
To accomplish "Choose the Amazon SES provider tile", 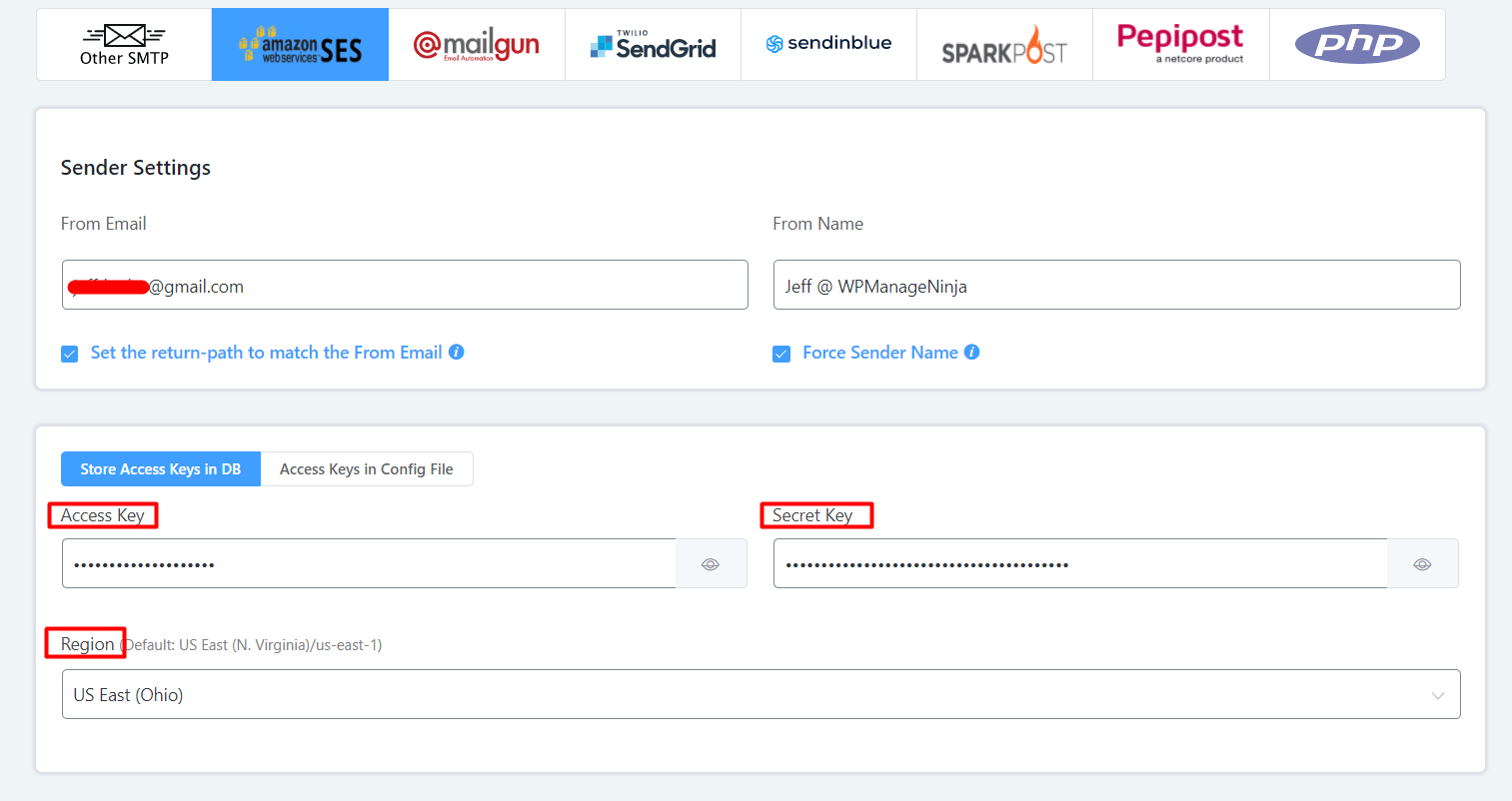I will coord(300,45).
